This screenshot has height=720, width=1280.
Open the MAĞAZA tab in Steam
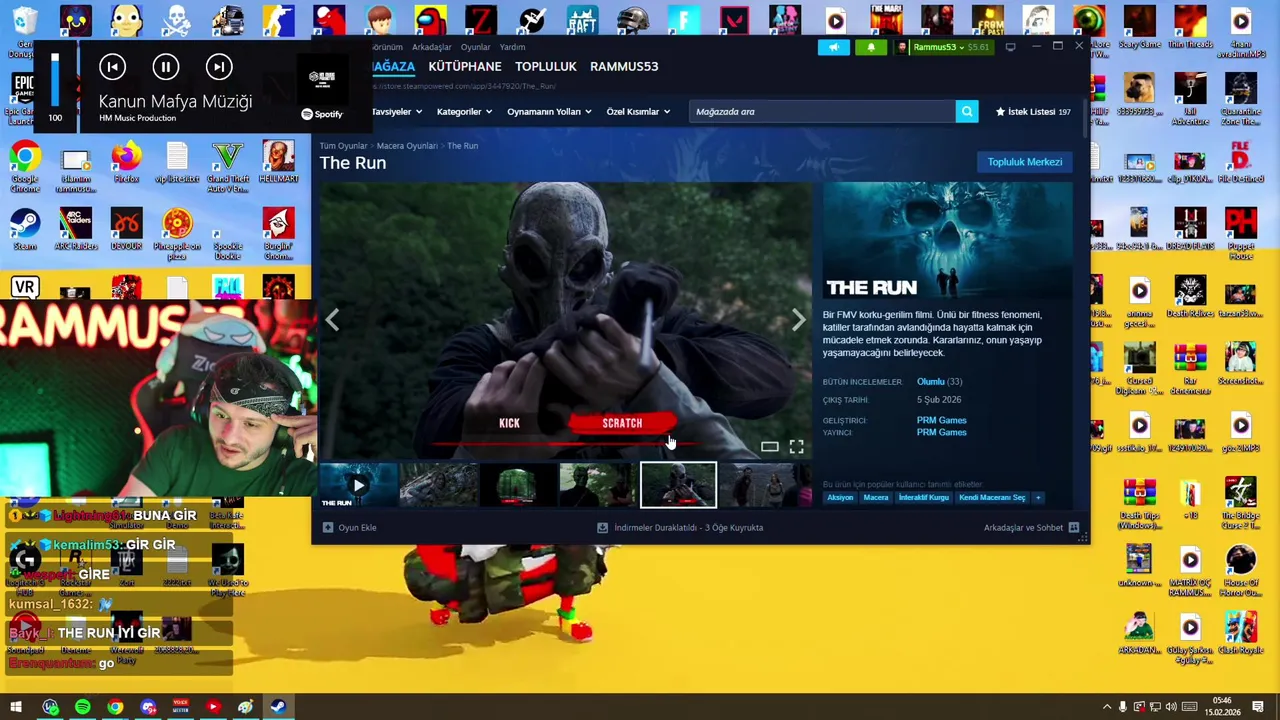click(393, 66)
